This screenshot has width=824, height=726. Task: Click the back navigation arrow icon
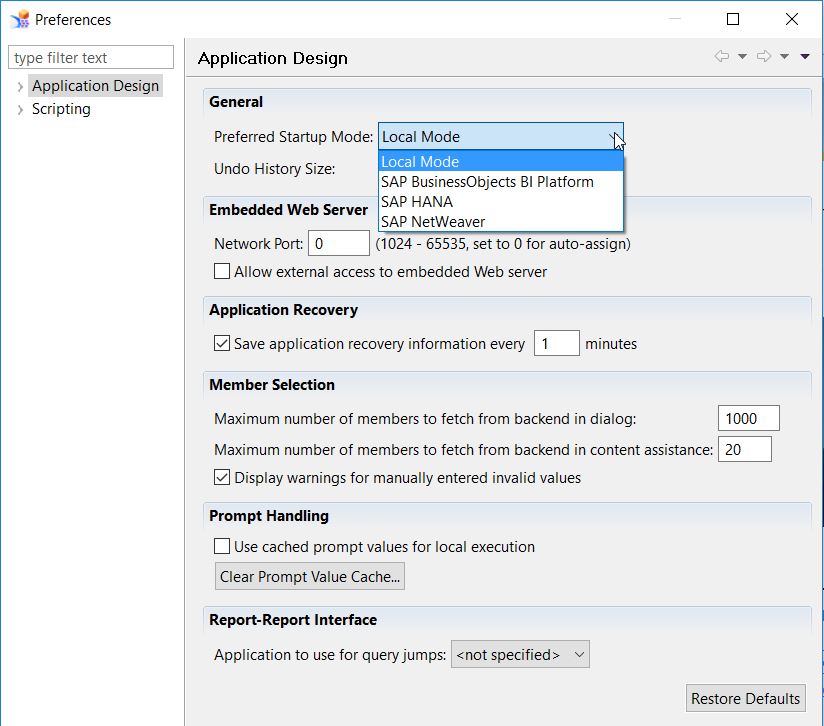coord(722,56)
